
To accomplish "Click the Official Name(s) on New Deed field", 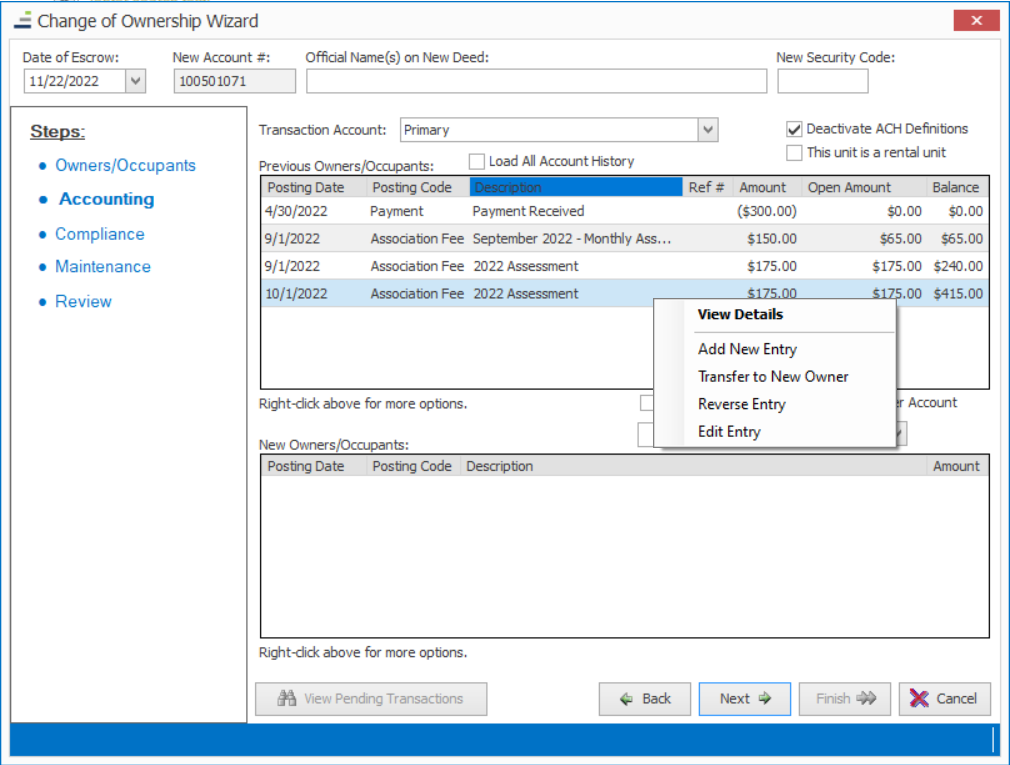I will pos(536,82).
